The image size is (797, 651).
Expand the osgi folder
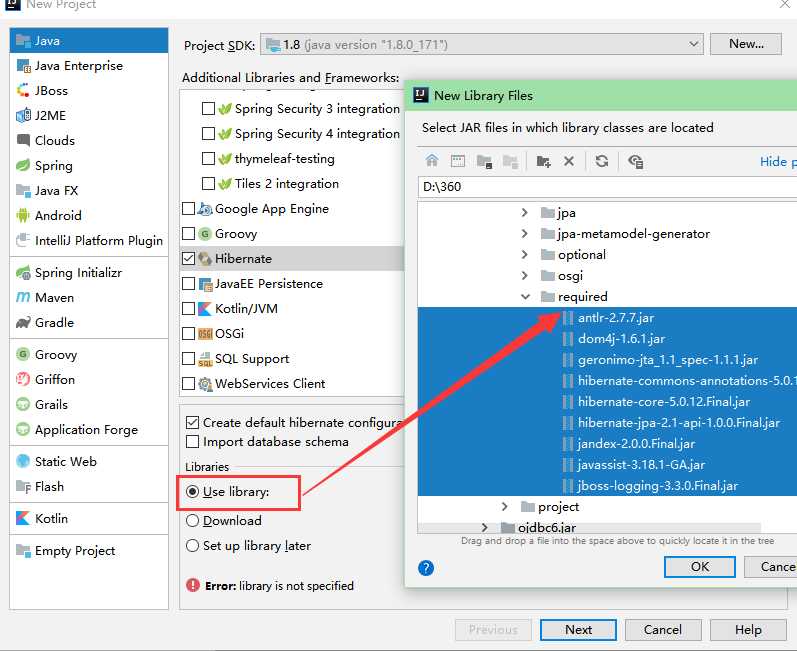click(525, 275)
